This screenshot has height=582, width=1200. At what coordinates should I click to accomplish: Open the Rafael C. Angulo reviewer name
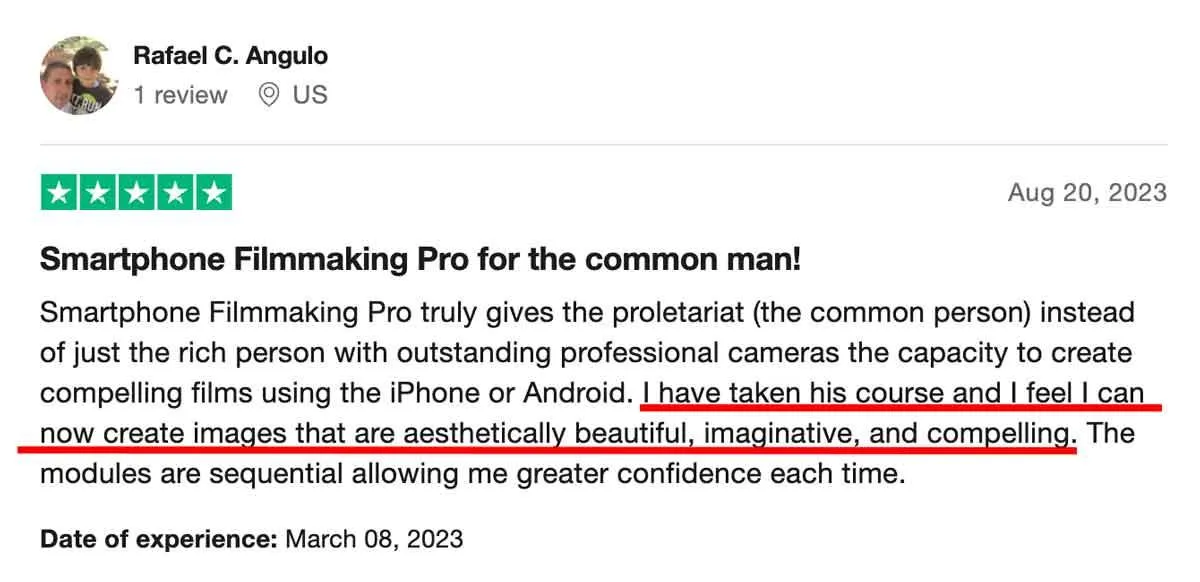point(230,55)
